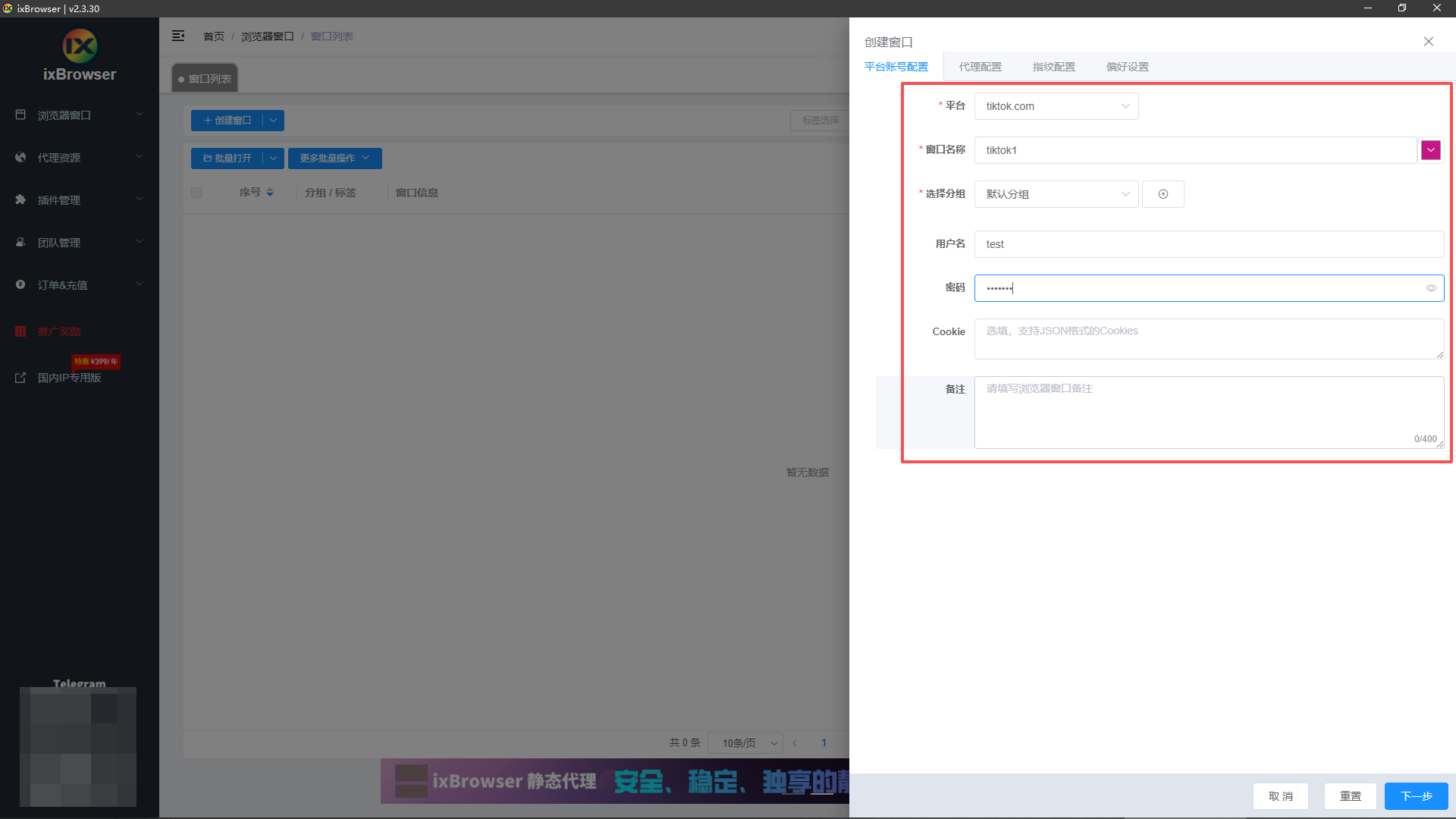Toggle password visibility eye icon
The height and width of the screenshot is (819, 1456).
coord(1431,288)
